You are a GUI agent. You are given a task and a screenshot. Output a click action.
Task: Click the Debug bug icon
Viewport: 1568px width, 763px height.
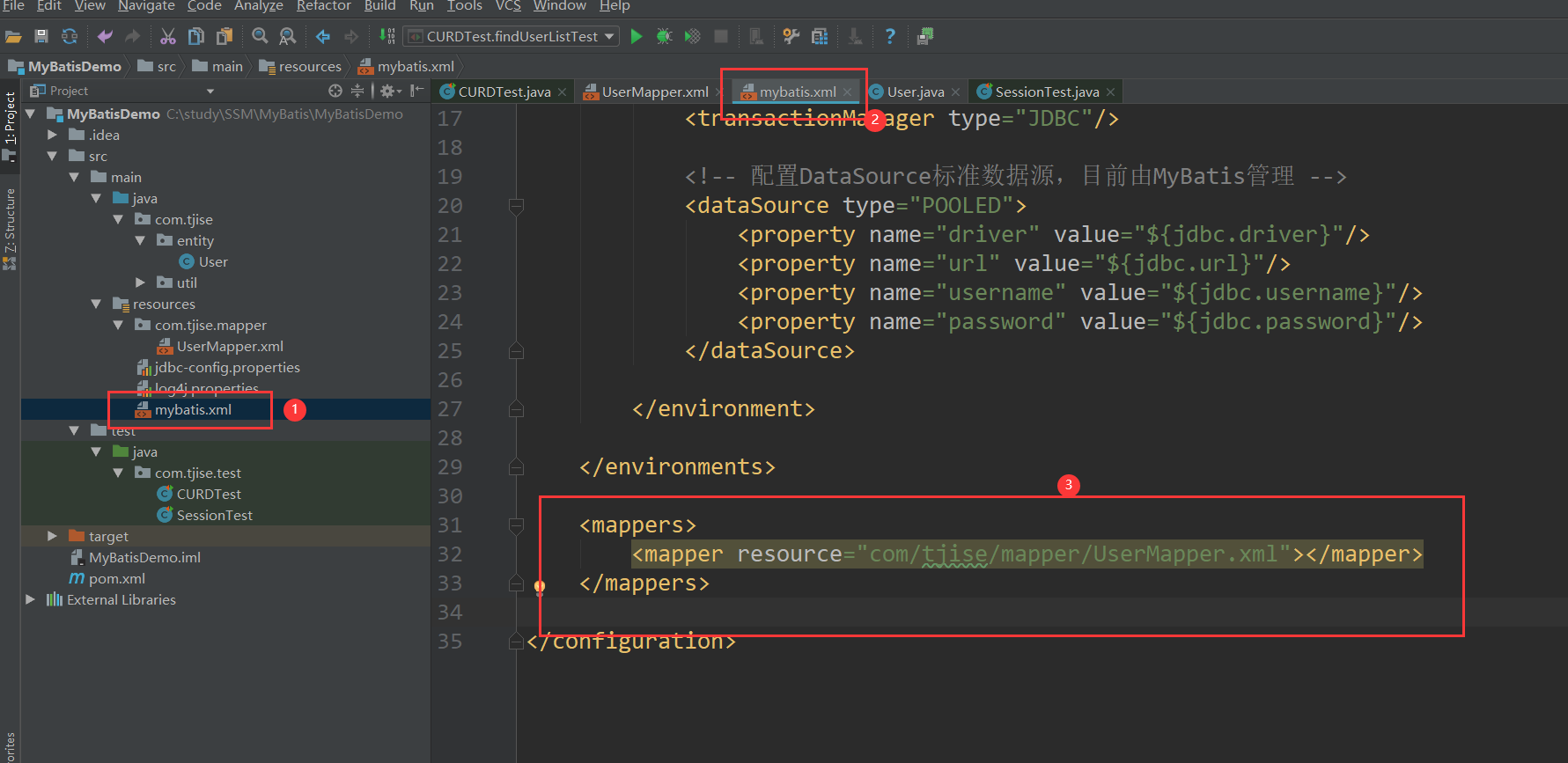(x=665, y=36)
